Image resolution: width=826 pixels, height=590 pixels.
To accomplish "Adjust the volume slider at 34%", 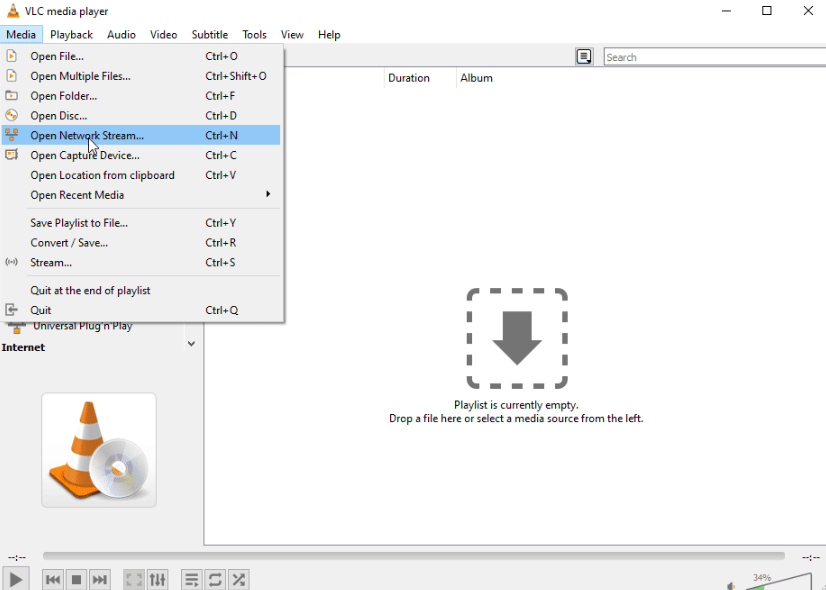I will (x=779, y=582).
